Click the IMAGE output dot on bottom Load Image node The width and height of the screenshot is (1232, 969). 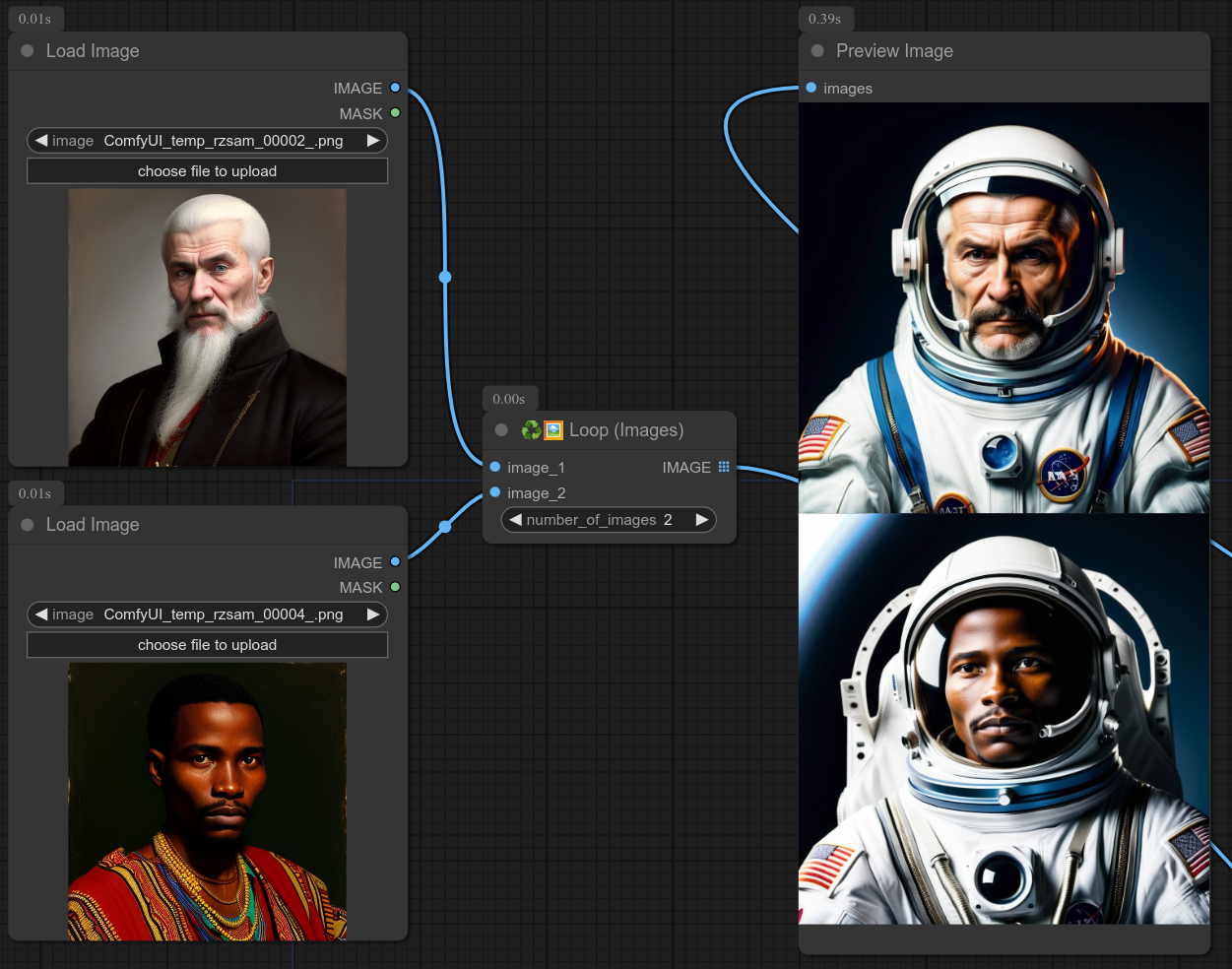pos(395,562)
